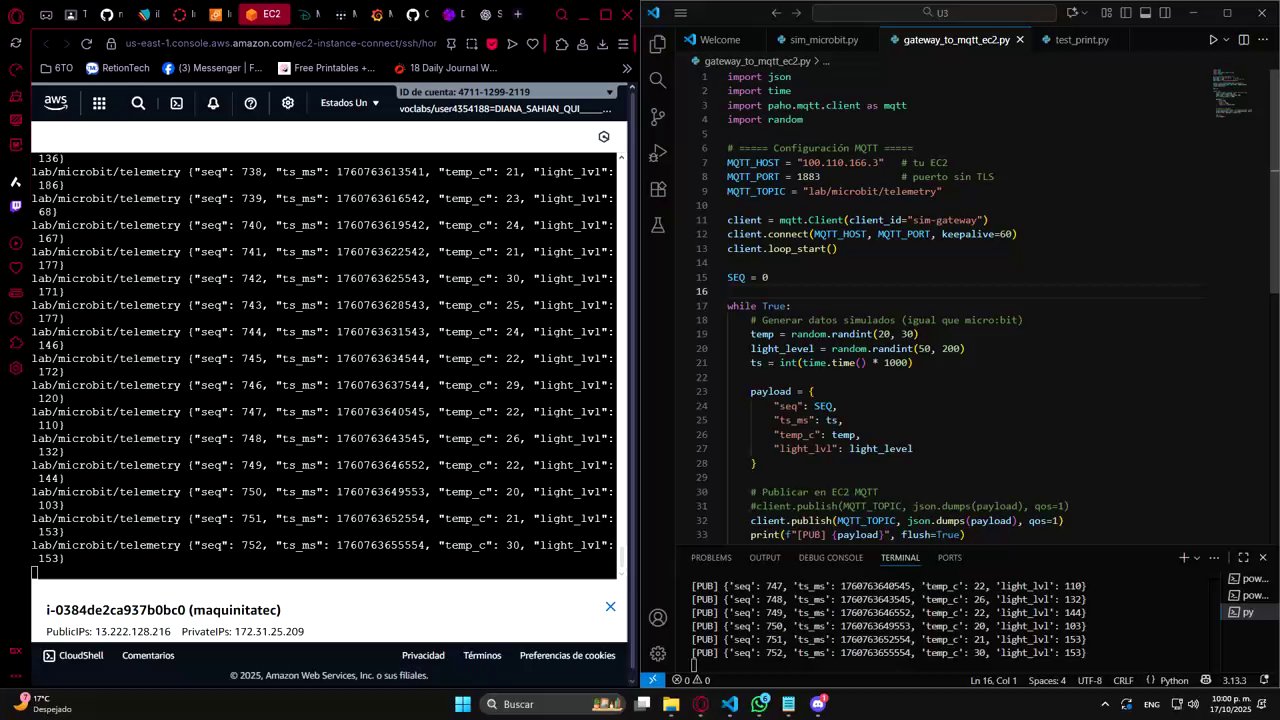
Task: Open AWS console search
Action: coord(138,103)
